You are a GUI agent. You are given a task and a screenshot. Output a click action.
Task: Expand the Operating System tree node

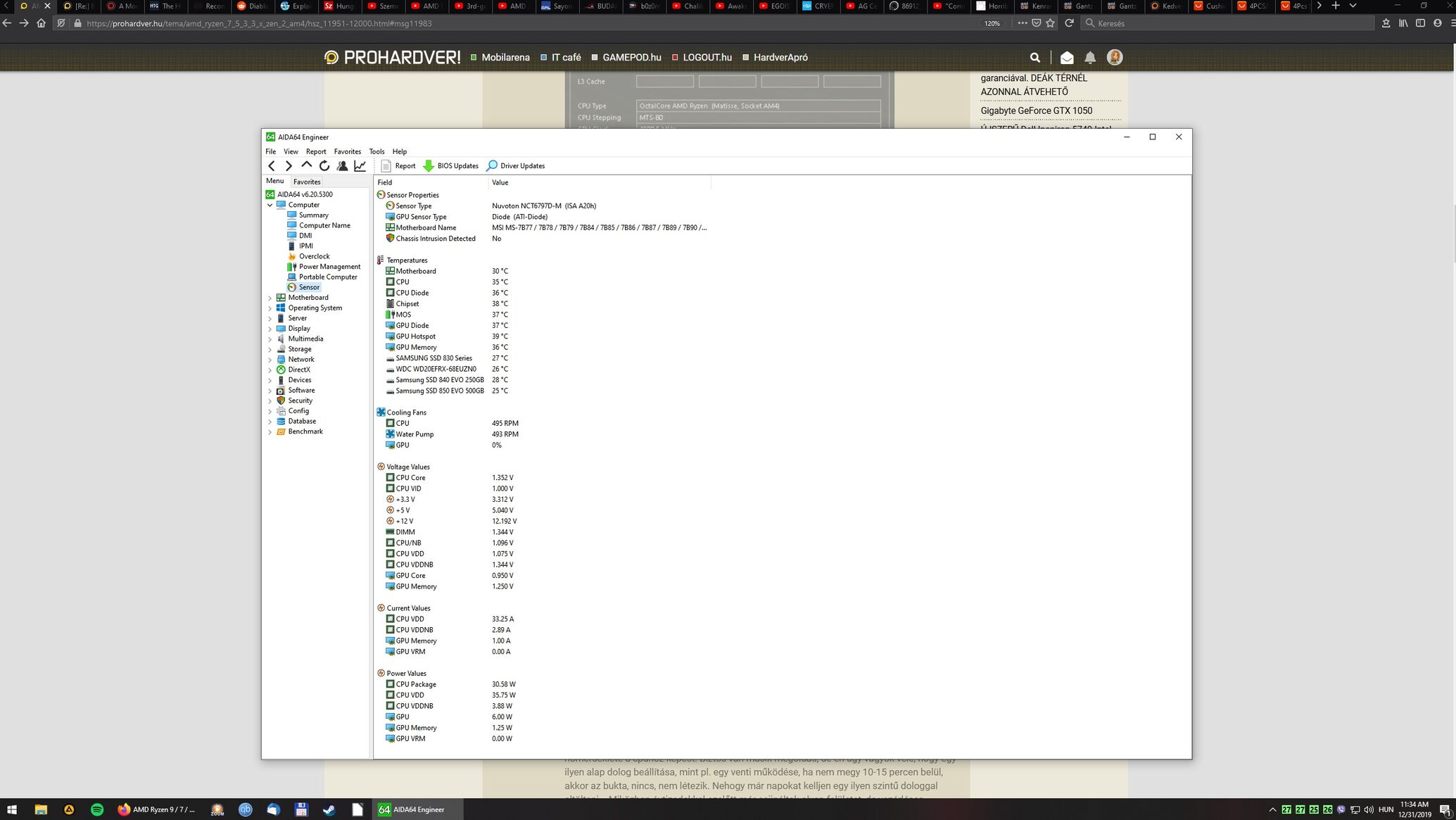(270, 308)
